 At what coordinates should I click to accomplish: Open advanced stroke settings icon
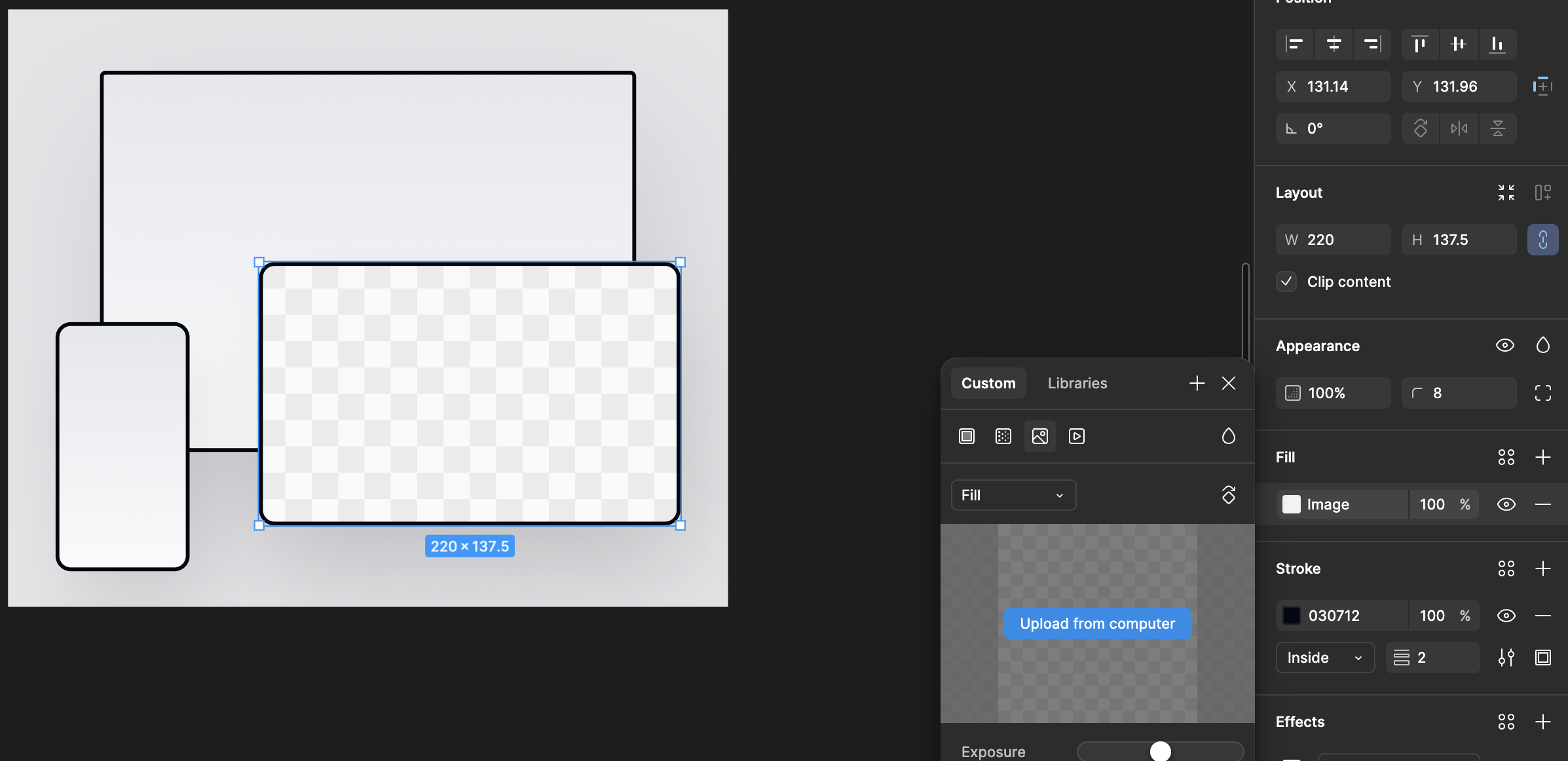pyautogui.click(x=1506, y=658)
